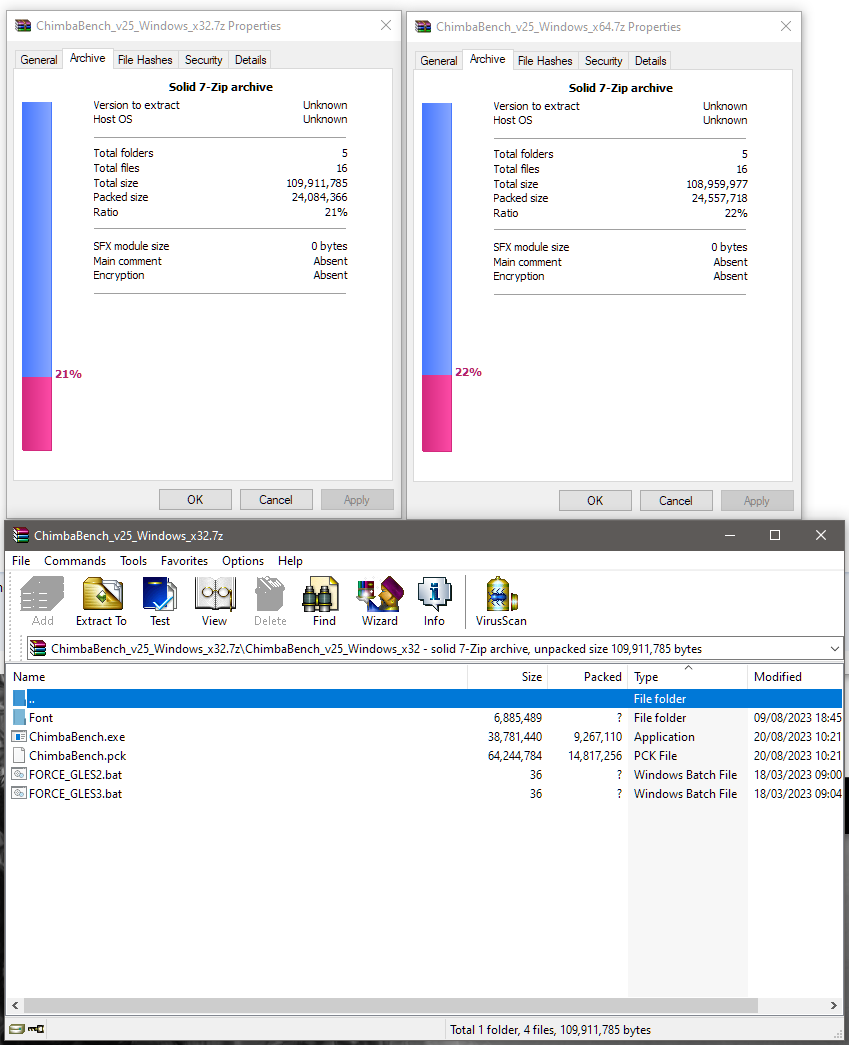This screenshot has height=1045, width=849.
Task: Click the status bar drive icon
Action: tap(17, 1029)
